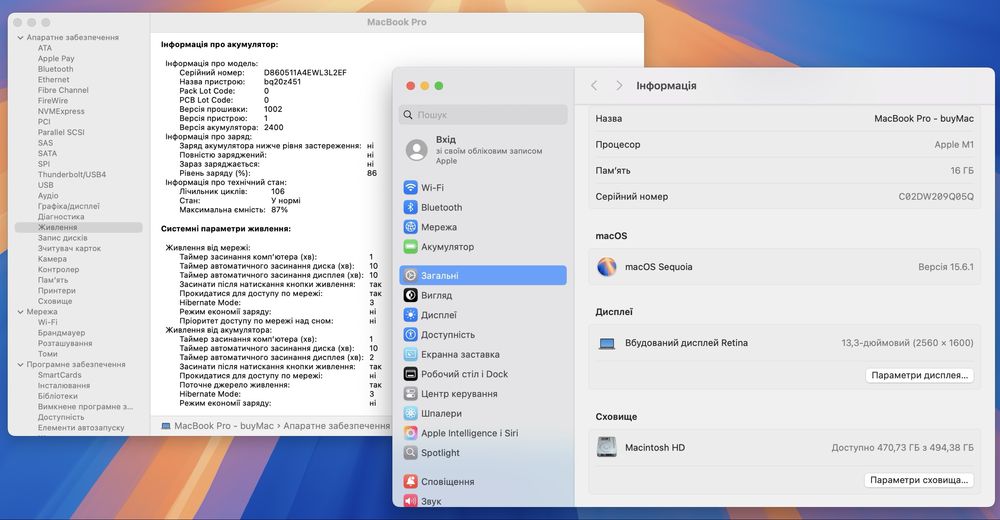Select Принтери in hardware list
Viewport: 1000px width, 520px height.
(x=57, y=290)
